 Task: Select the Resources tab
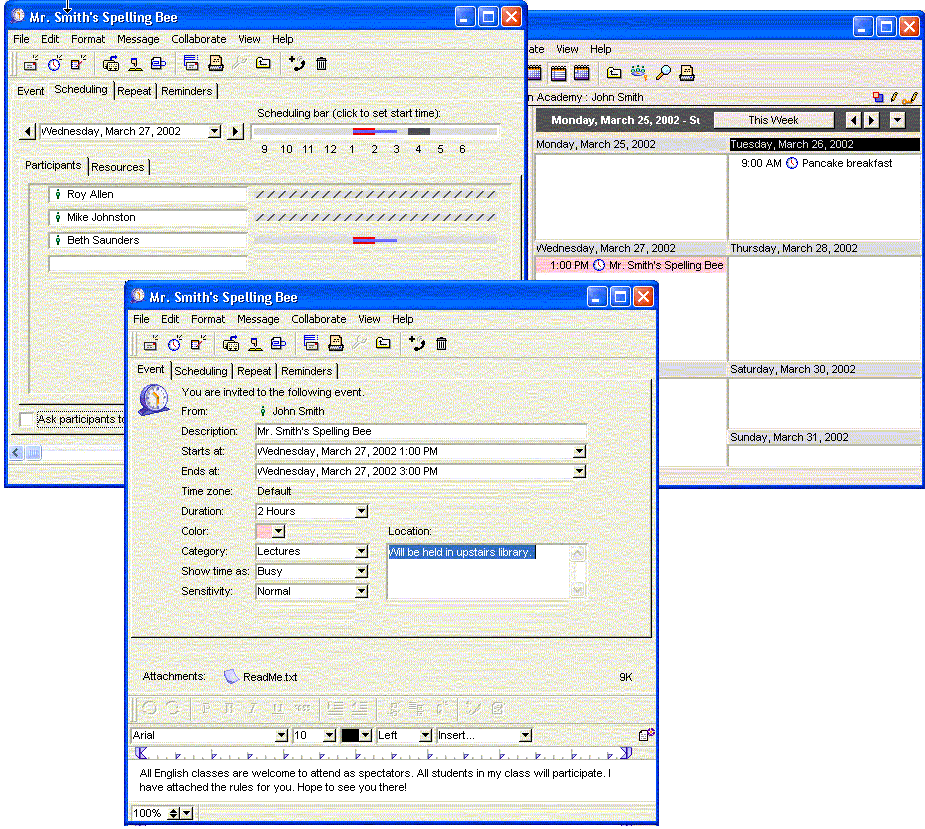(118, 167)
